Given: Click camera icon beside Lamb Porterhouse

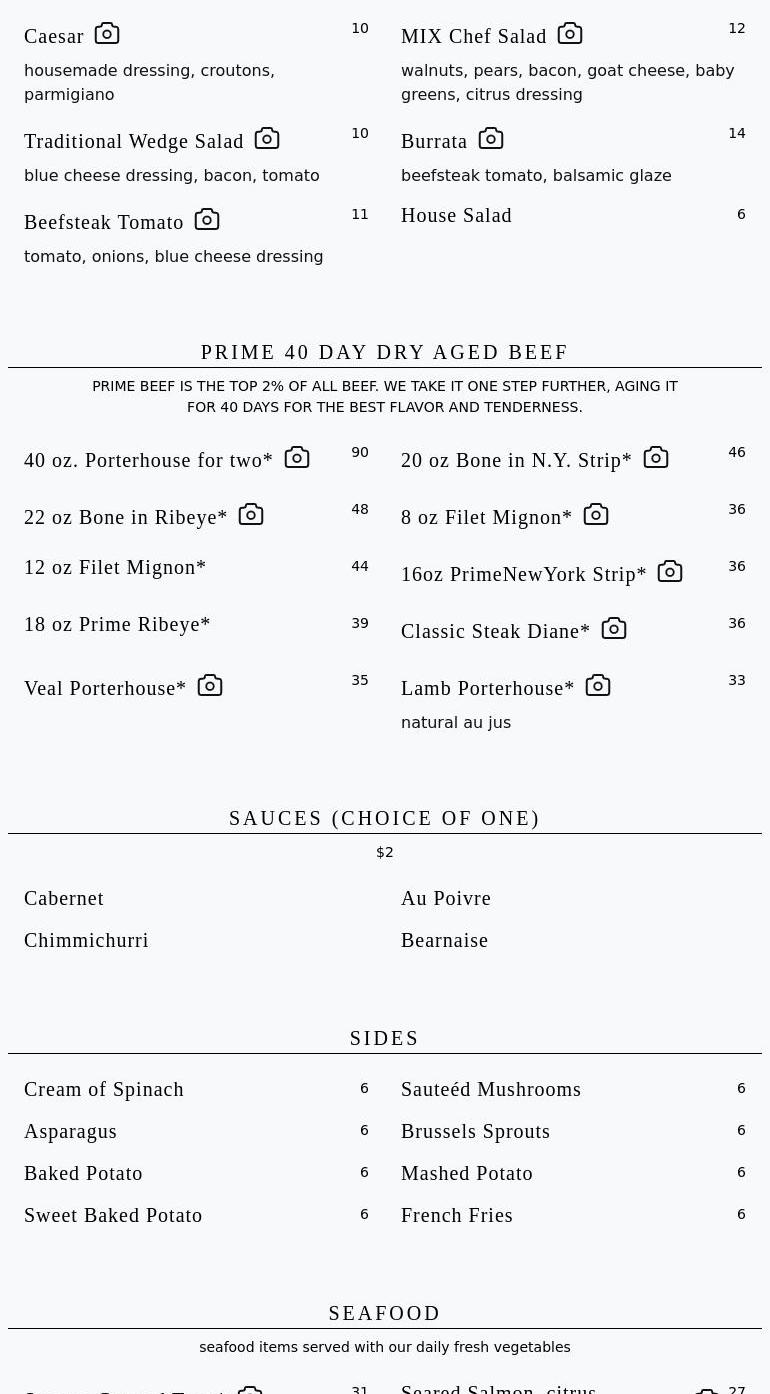Looking at the screenshot, I should (x=598, y=685).
